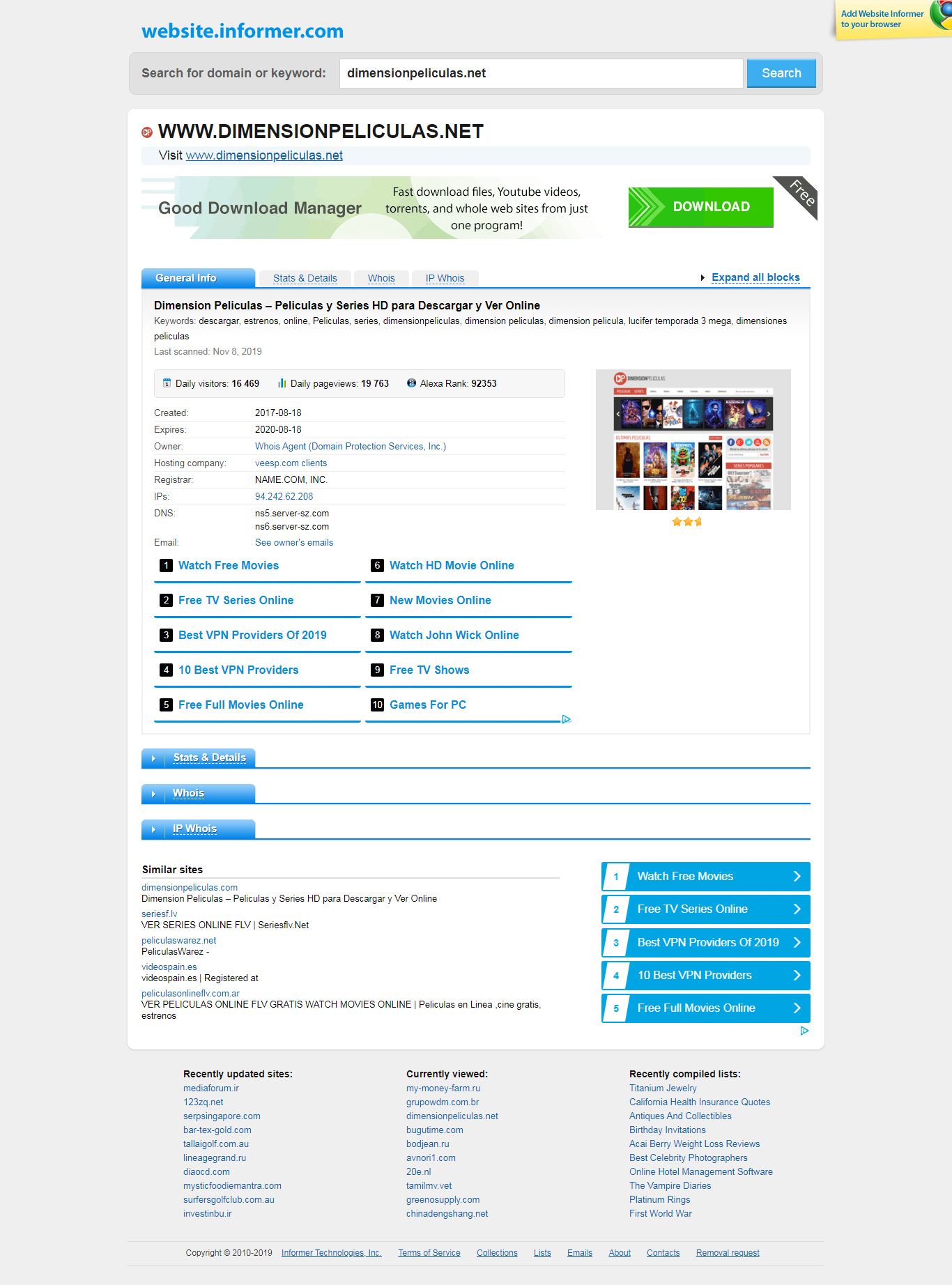
Task: Open currently viewed tamilmv.vet
Action: 429,1186
